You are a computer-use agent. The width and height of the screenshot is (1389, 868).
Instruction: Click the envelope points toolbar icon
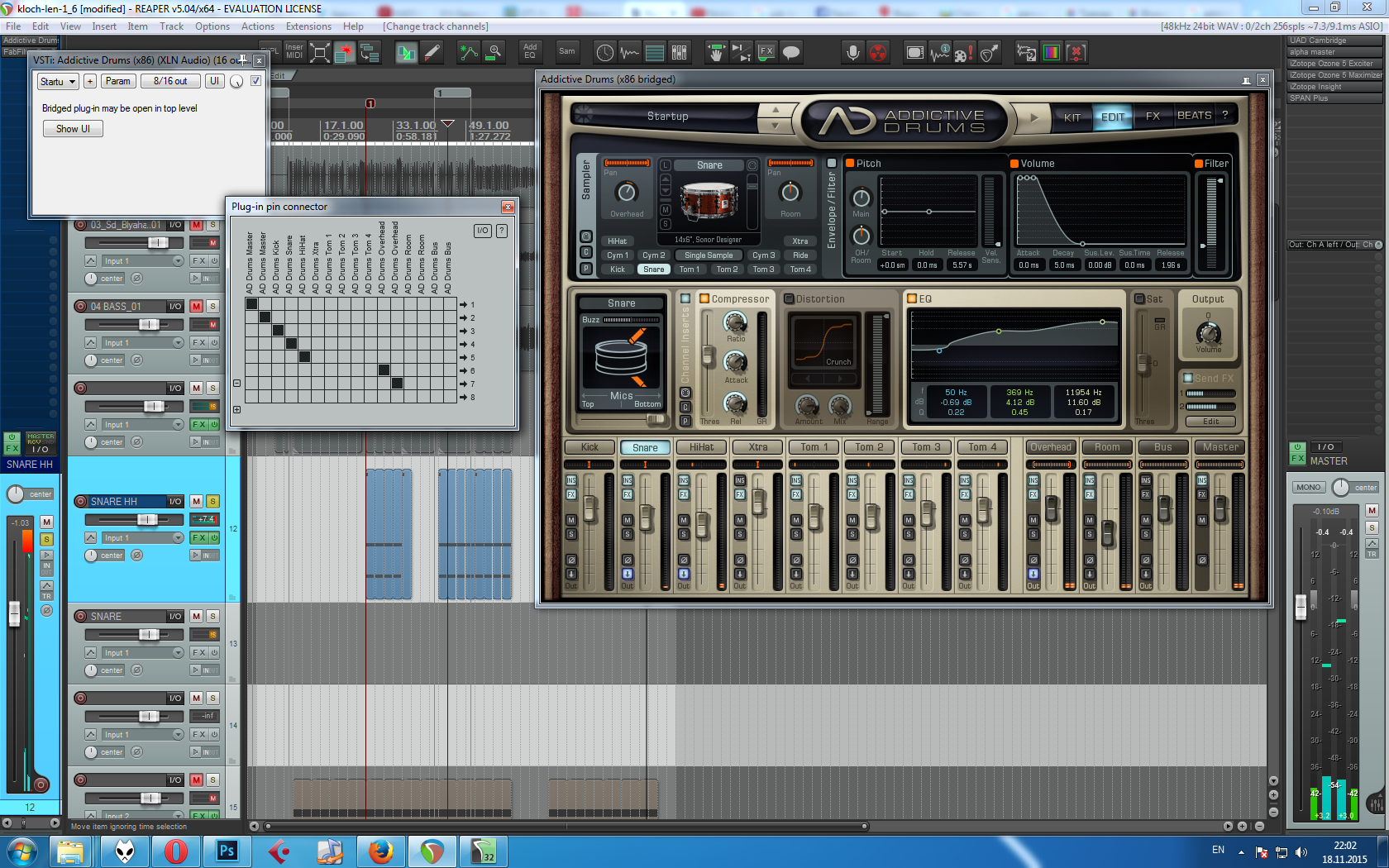click(469, 53)
